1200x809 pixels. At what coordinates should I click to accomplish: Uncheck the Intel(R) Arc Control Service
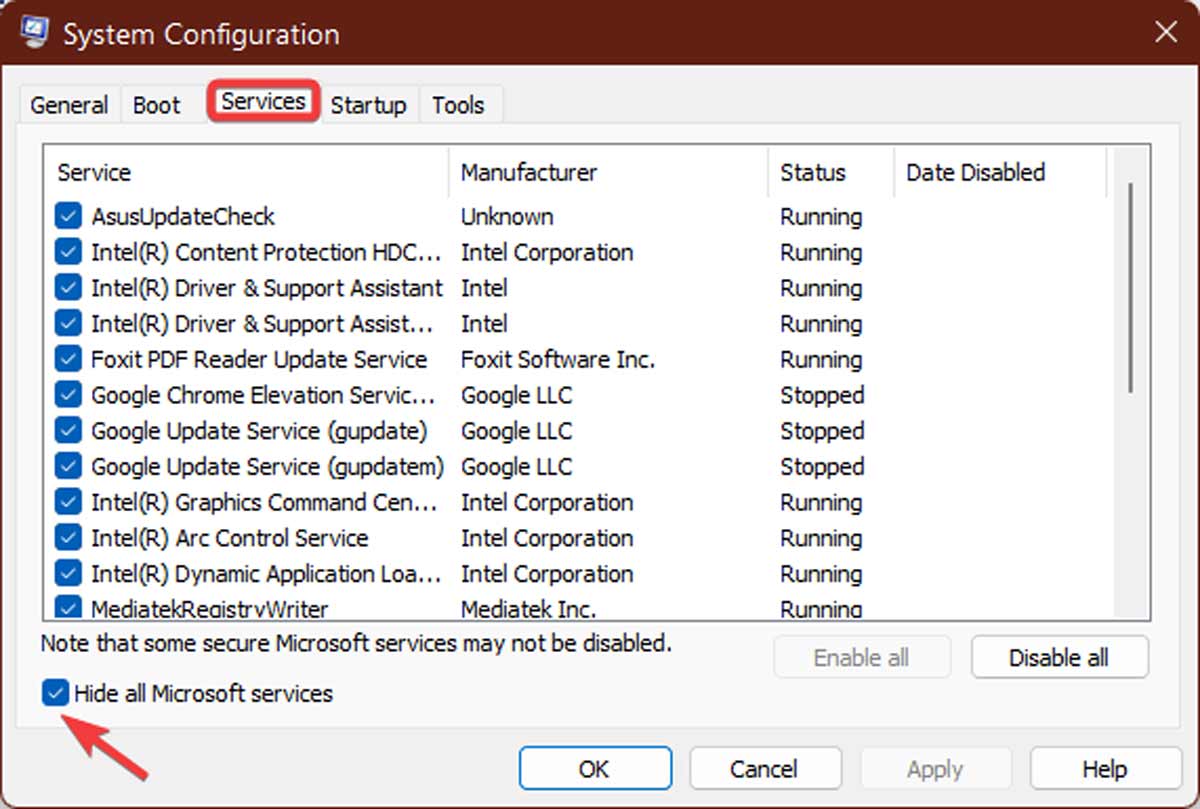(x=67, y=538)
